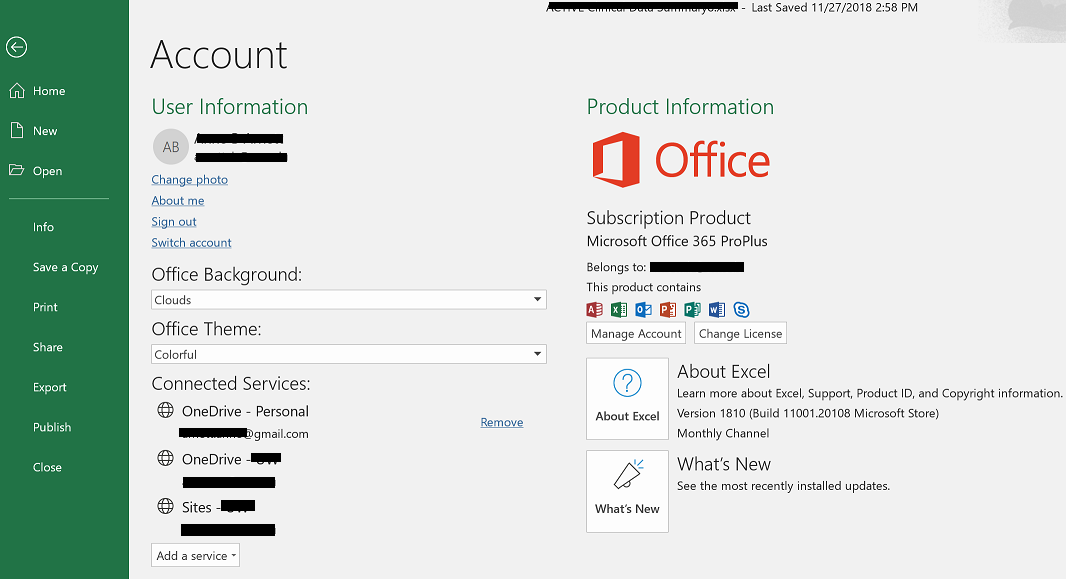The width and height of the screenshot is (1066, 579).
Task: Go to Home in the sidebar
Action: click(x=49, y=91)
